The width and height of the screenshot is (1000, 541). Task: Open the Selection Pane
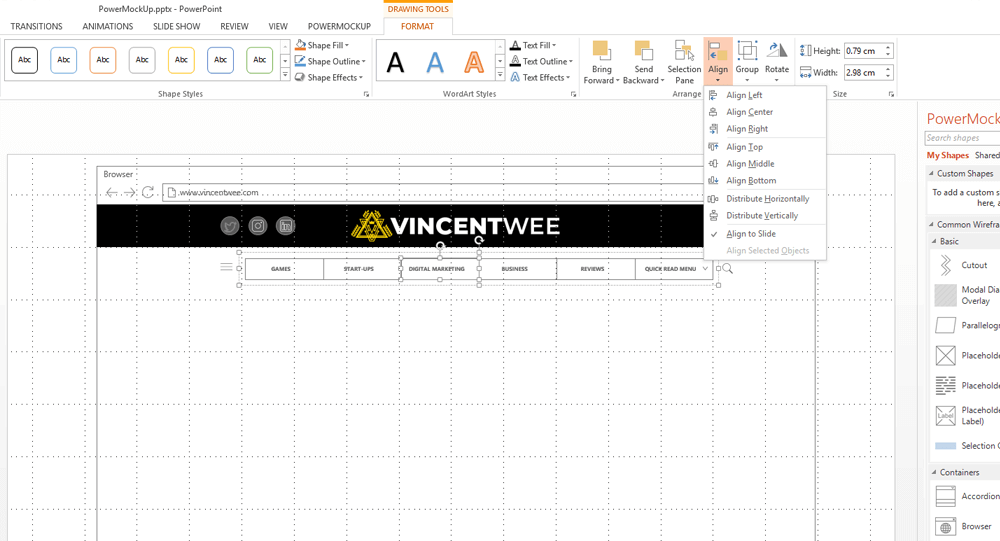pyautogui.click(x=684, y=62)
